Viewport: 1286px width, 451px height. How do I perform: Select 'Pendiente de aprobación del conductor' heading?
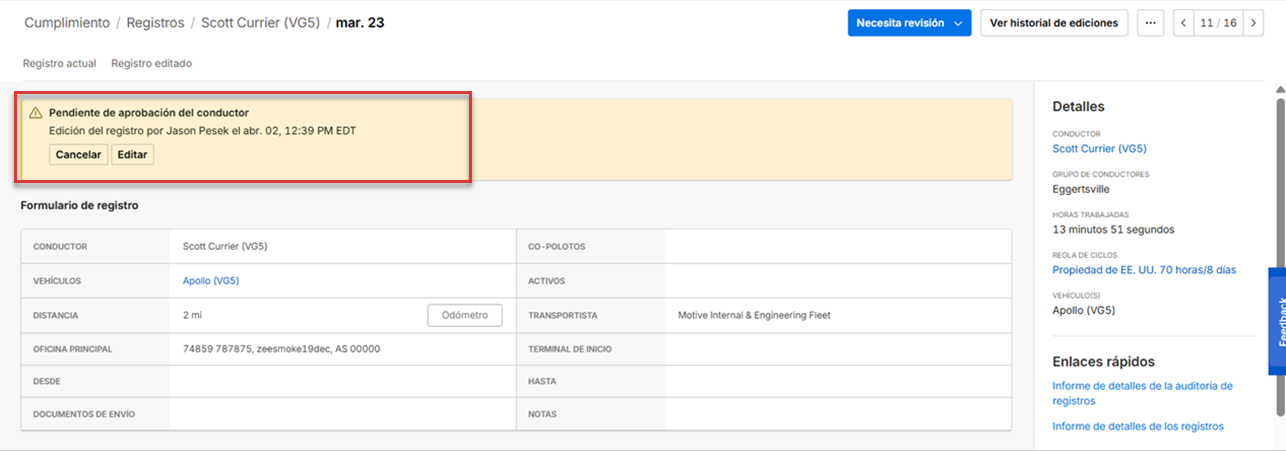pyautogui.click(x=149, y=113)
